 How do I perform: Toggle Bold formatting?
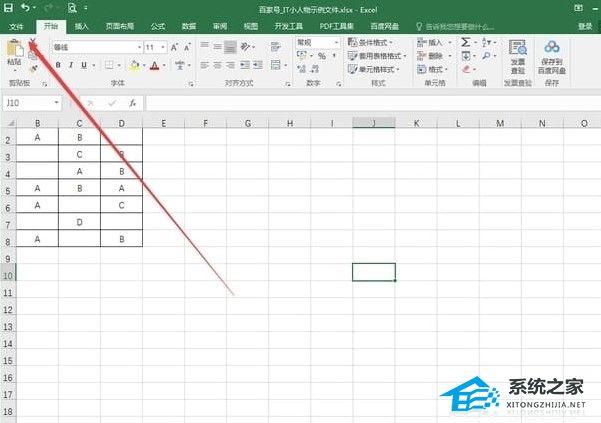pyautogui.click(x=58, y=65)
